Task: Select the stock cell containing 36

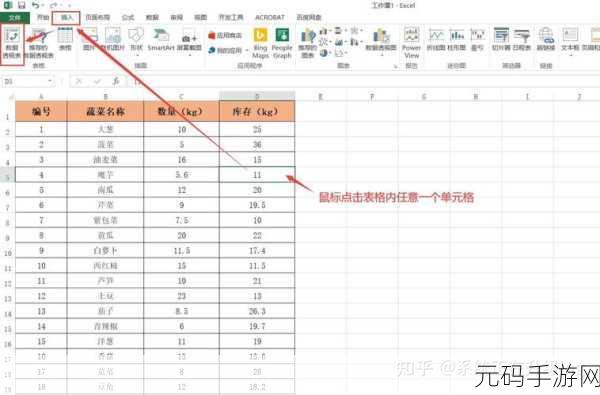Action: coord(257,144)
